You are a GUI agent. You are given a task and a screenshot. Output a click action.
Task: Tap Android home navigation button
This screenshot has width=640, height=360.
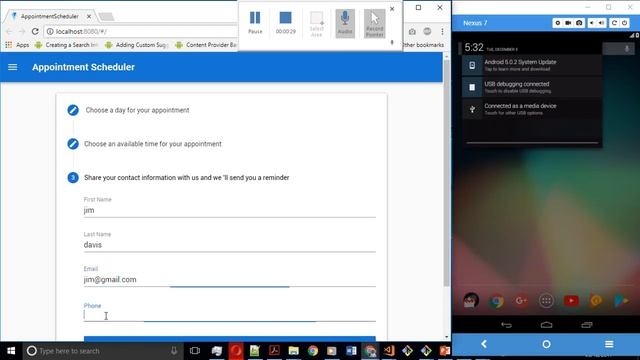tap(546, 325)
